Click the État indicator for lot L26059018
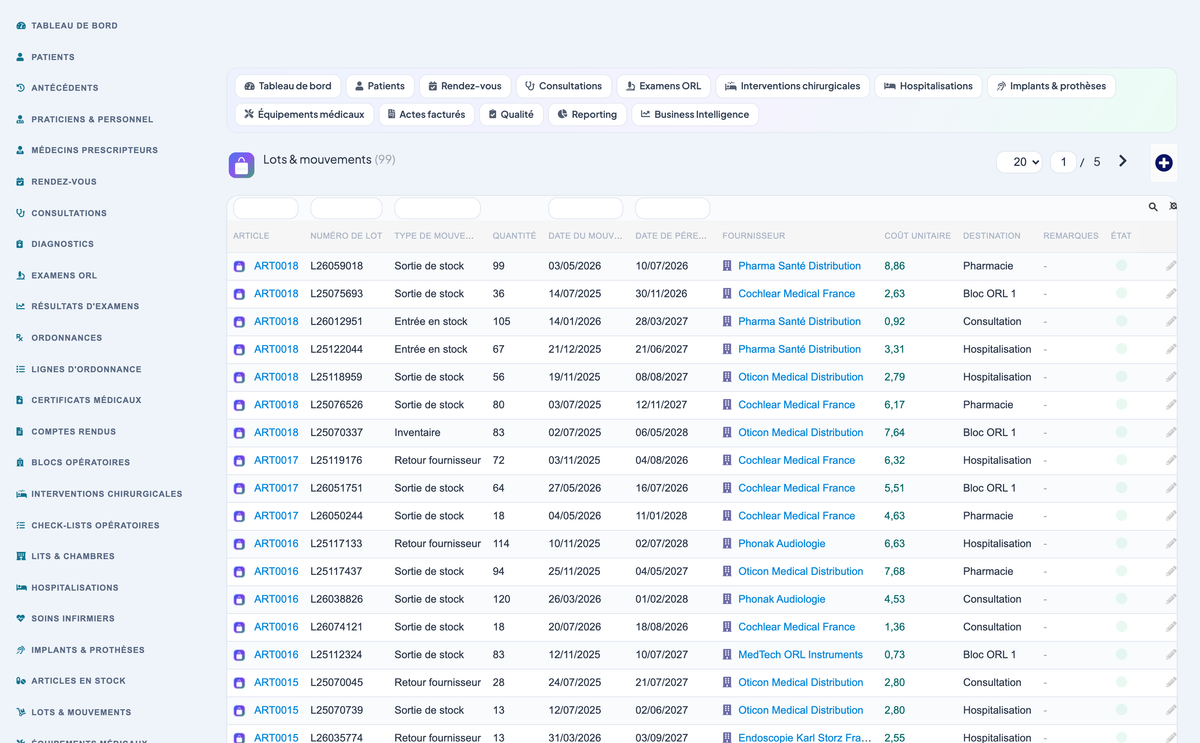Viewport: 1200px width, 743px height. (1121, 266)
